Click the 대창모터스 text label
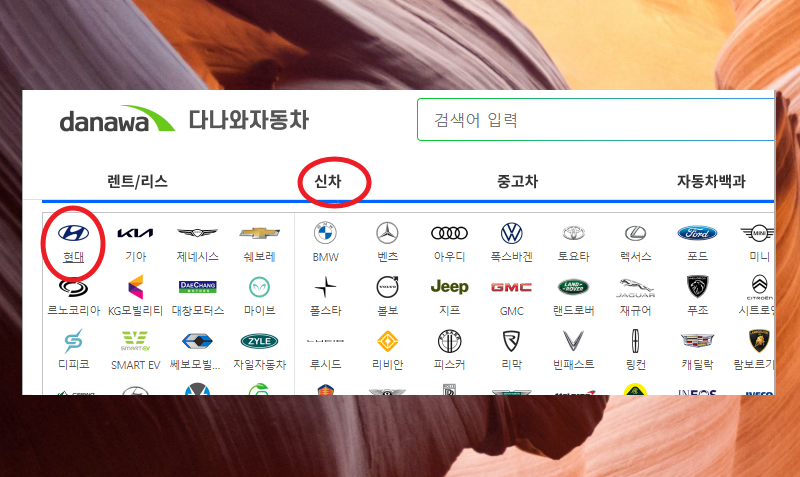800x477 pixels. coord(197,311)
